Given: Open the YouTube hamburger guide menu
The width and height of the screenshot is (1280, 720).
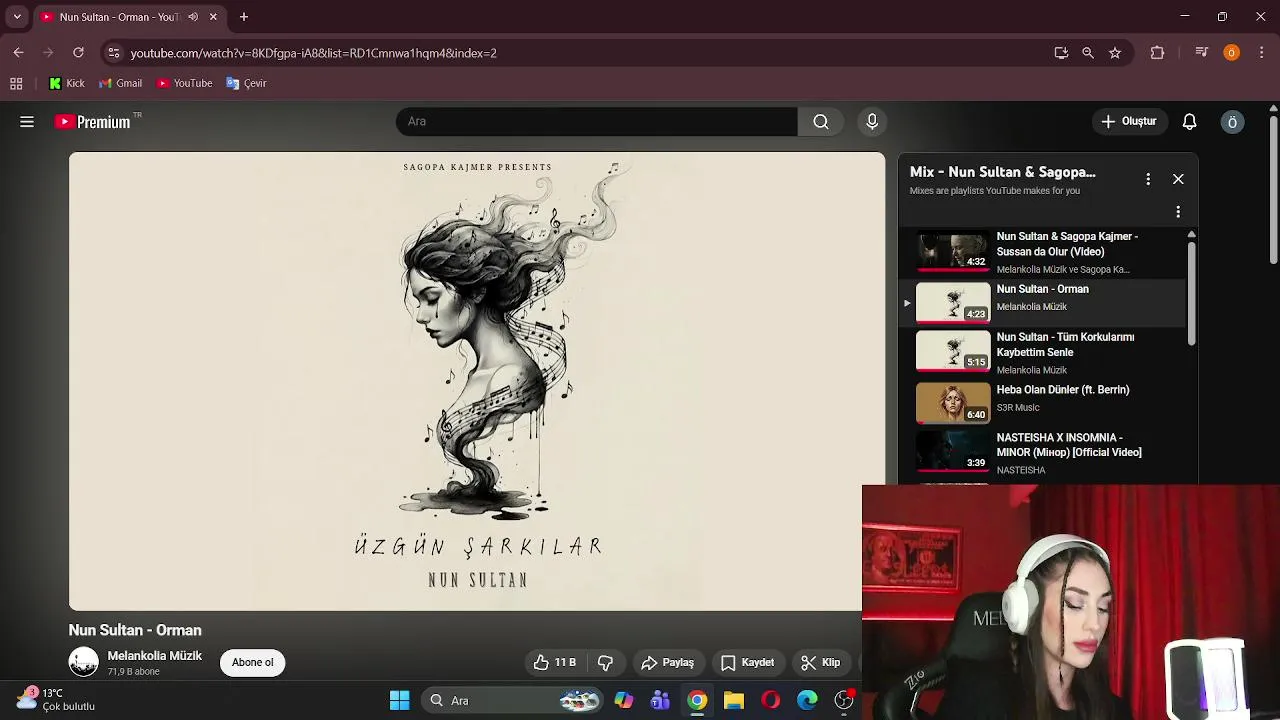Looking at the screenshot, I should 27,122.
